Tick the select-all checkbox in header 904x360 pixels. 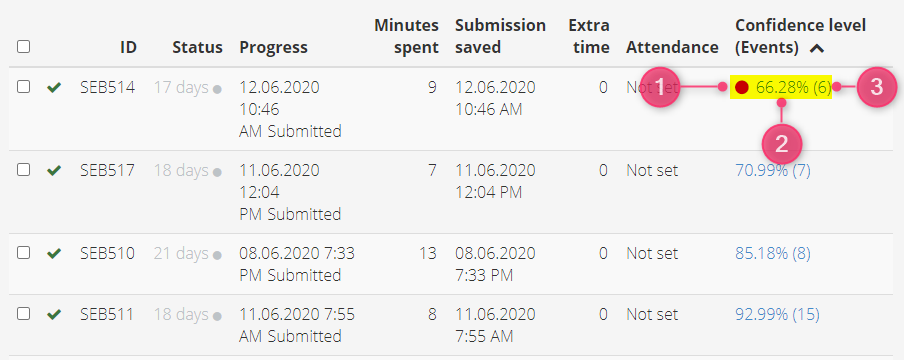(x=23, y=47)
